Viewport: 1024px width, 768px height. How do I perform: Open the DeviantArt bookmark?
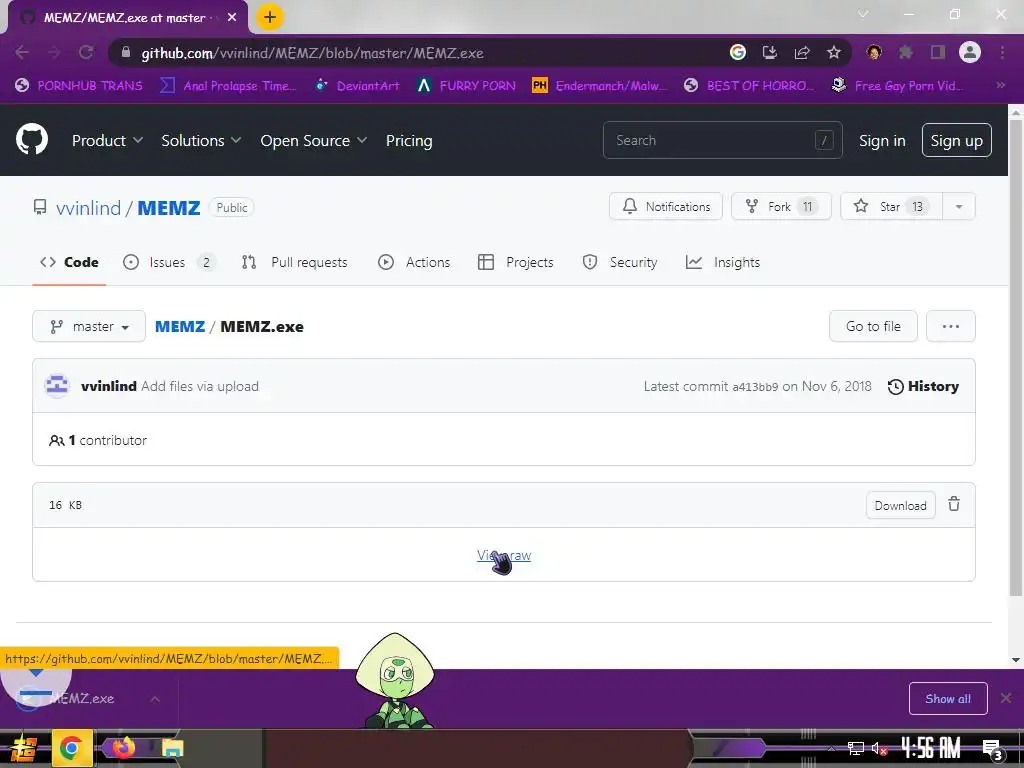pyautogui.click(x=357, y=86)
